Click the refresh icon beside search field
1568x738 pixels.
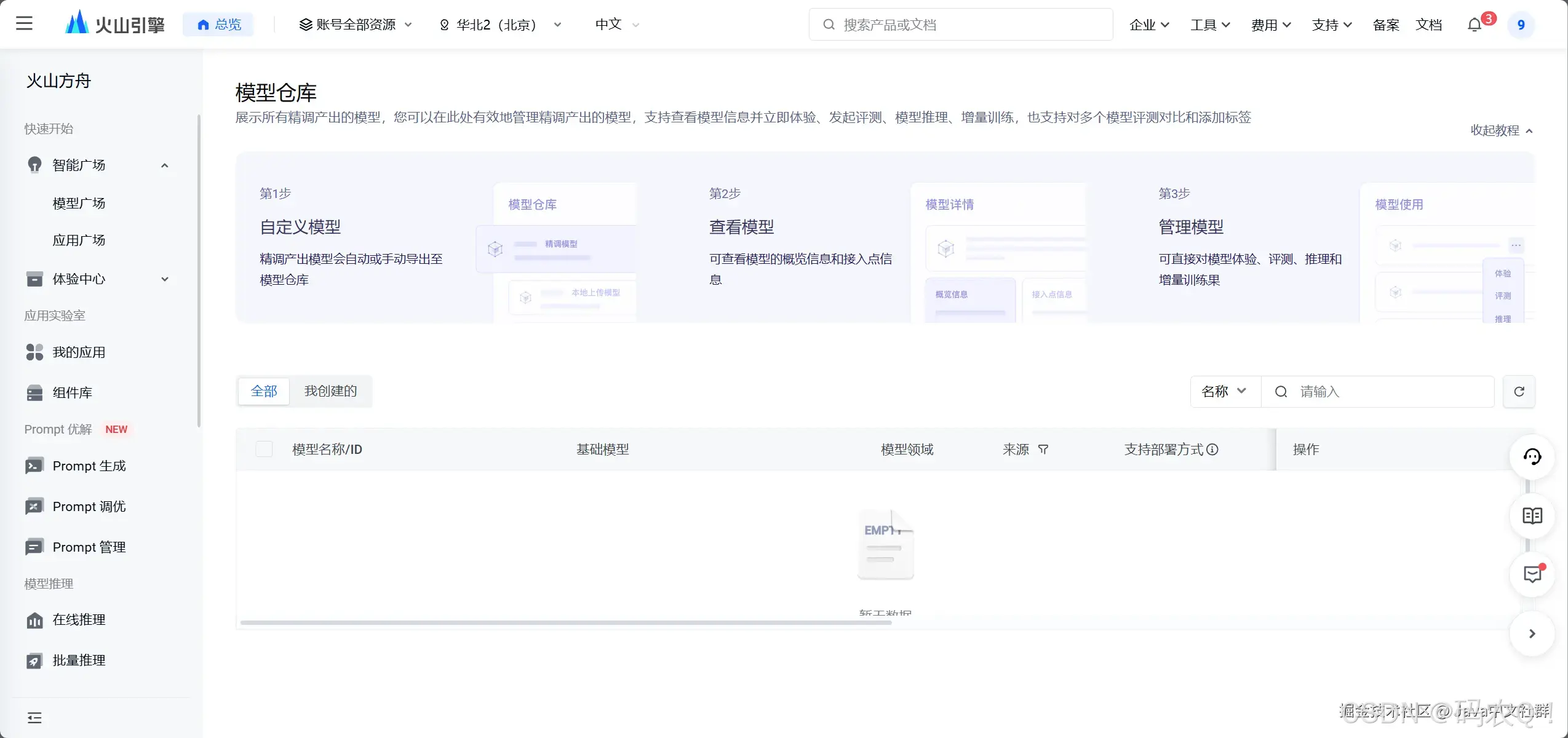click(x=1519, y=392)
